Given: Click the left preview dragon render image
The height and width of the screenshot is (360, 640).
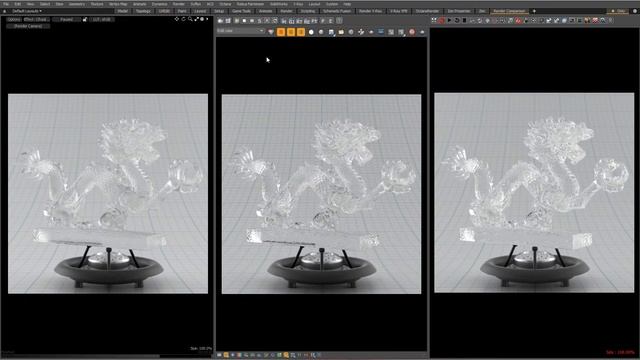Looking at the screenshot, I should click(x=108, y=193).
